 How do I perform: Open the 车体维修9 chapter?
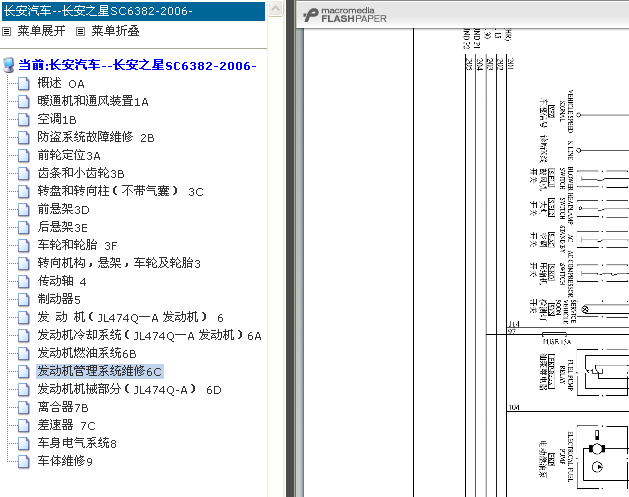(x=65, y=461)
